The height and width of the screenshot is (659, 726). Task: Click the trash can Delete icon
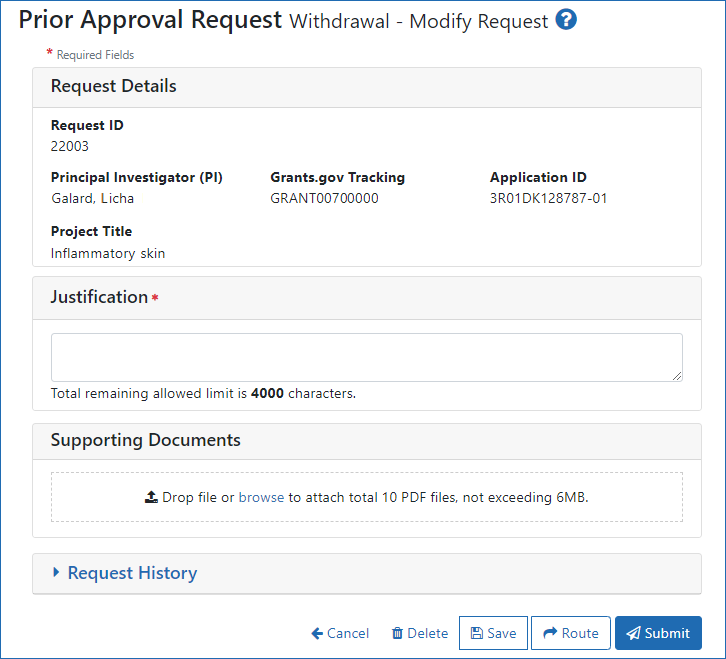397,633
